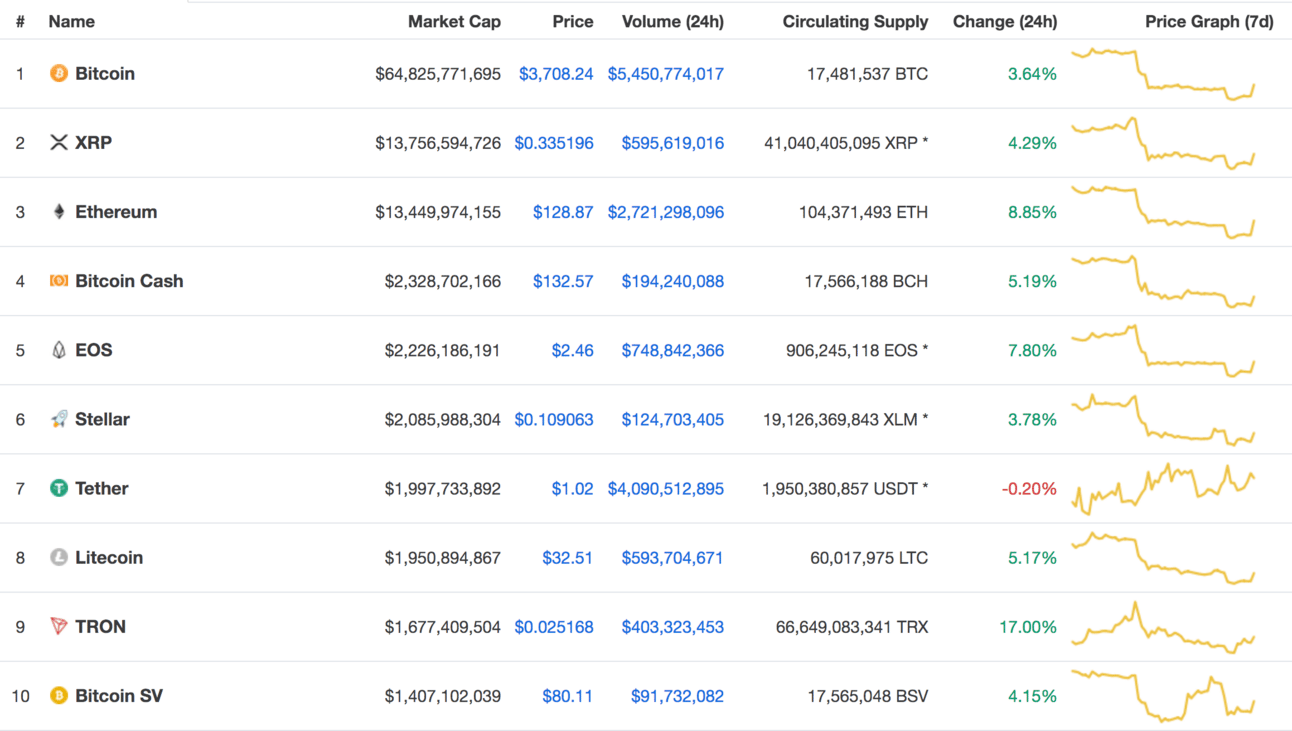The width and height of the screenshot is (1292, 731).
Task: Open EOS's 7-day price graph
Action: (1163, 350)
